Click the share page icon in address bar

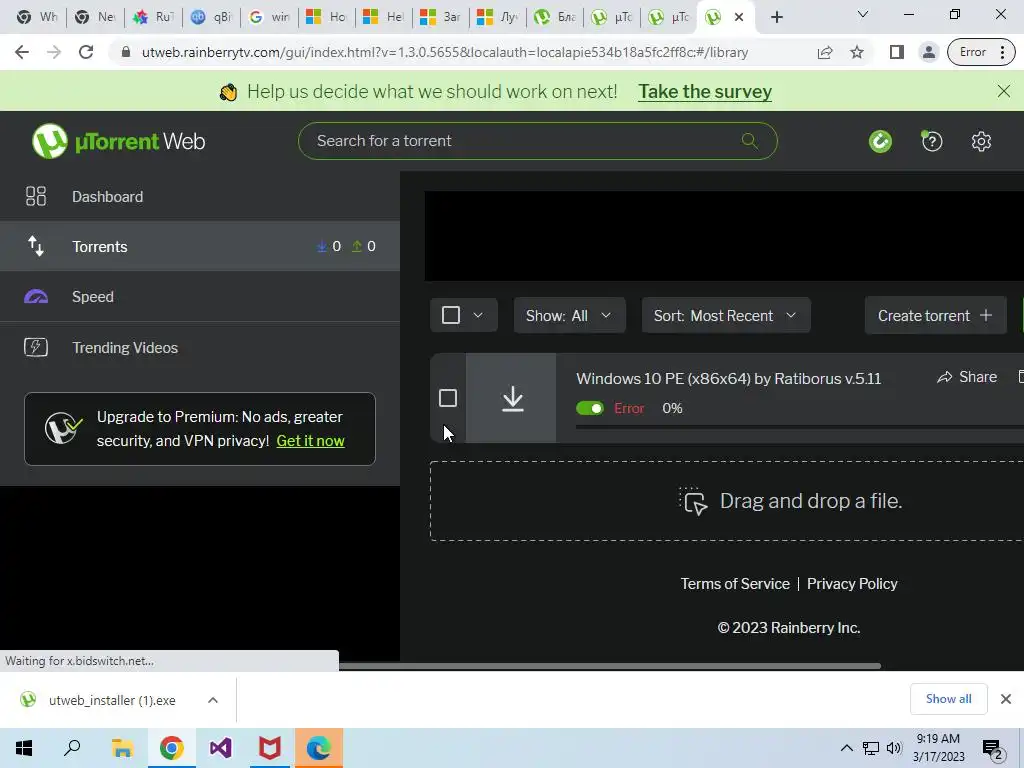point(825,52)
